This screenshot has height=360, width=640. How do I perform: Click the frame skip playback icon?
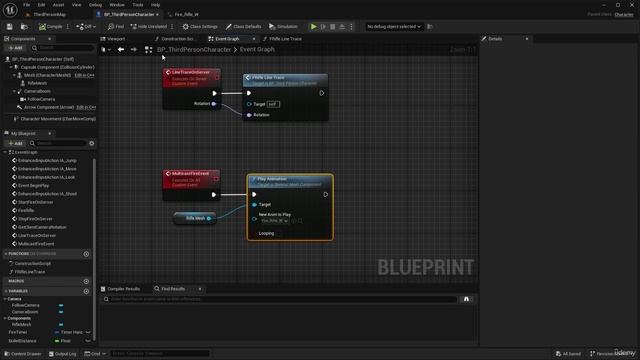coord(323,27)
